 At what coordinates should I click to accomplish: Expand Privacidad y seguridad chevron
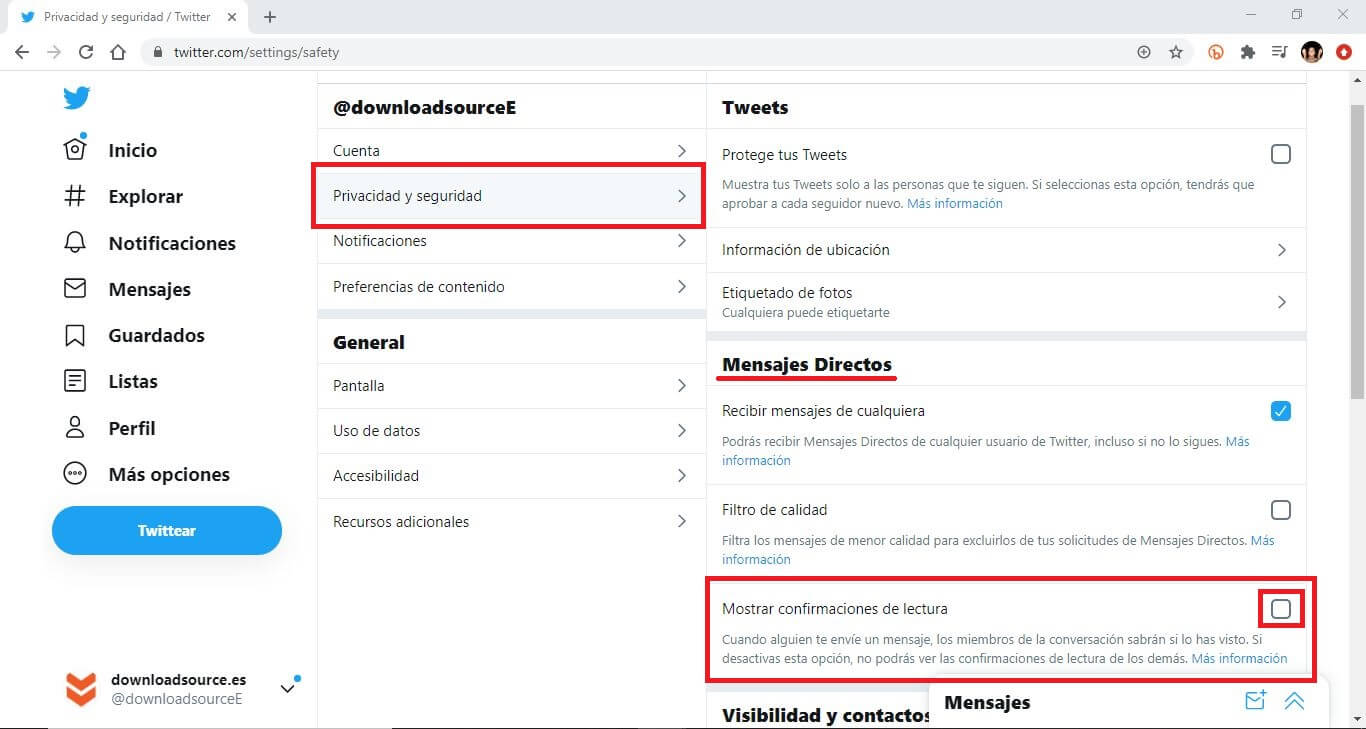click(681, 195)
